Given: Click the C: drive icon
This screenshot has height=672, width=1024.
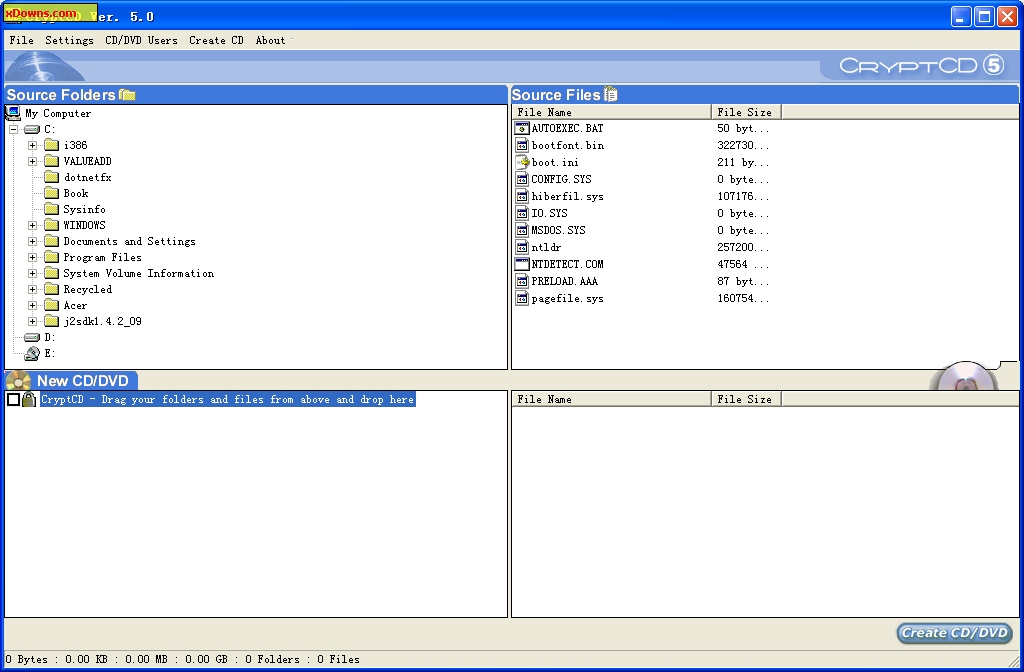Looking at the screenshot, I should coord(32,129).
